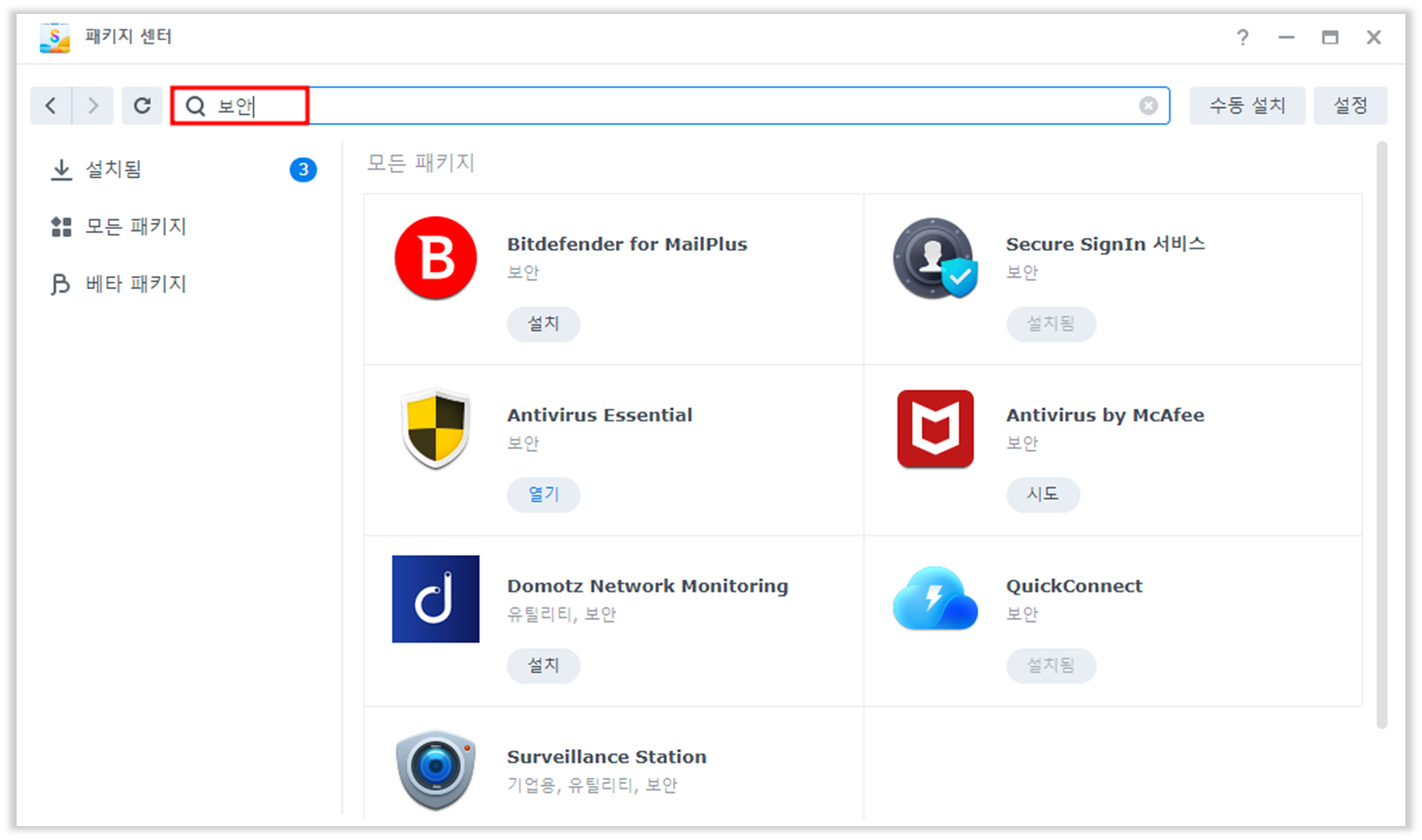Click the Package Center app icon in title bar

(x=54, y=38)
